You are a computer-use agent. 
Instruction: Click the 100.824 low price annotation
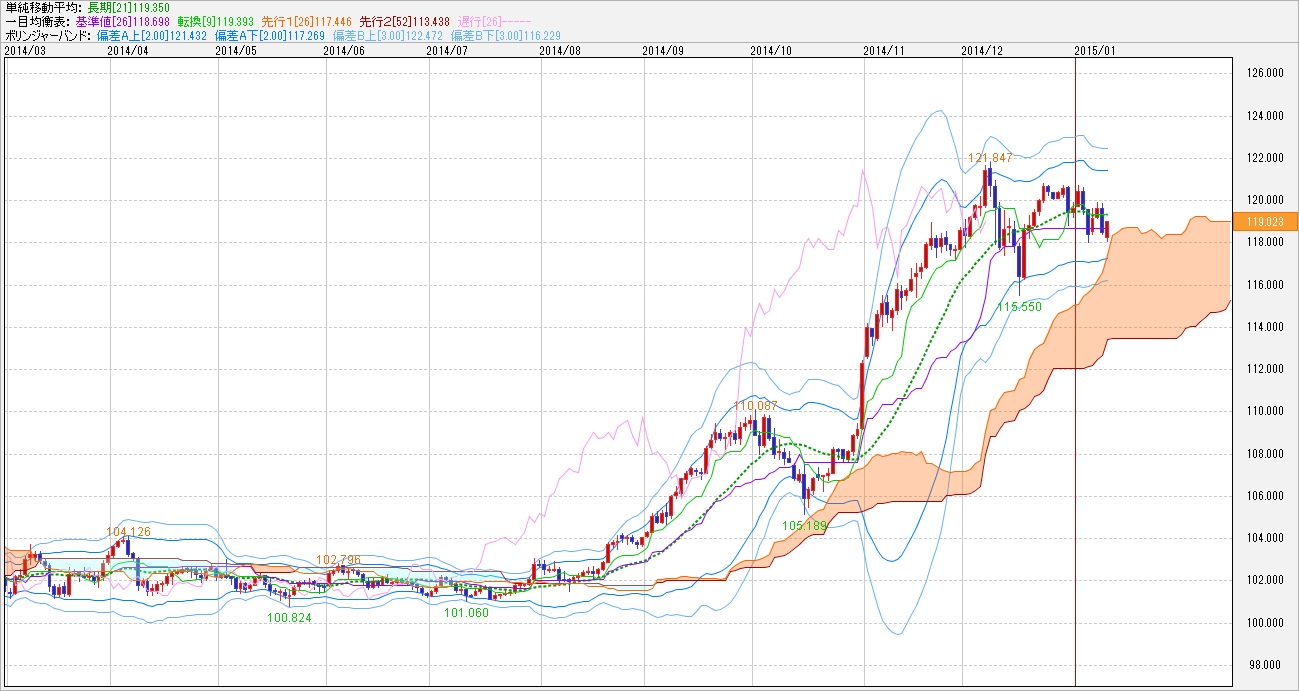(289, 618)
